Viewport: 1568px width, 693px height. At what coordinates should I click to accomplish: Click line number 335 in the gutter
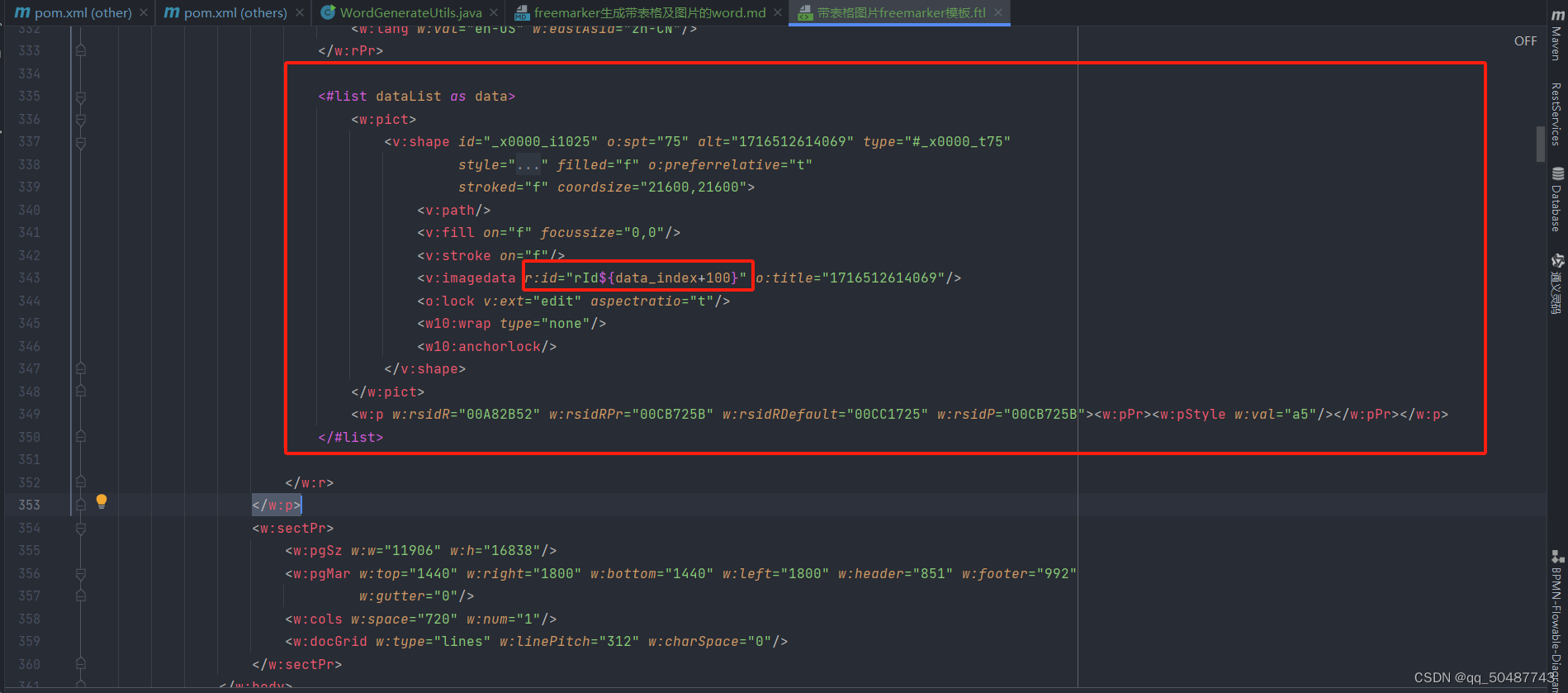pyautogui.click(x=29, y=97)
